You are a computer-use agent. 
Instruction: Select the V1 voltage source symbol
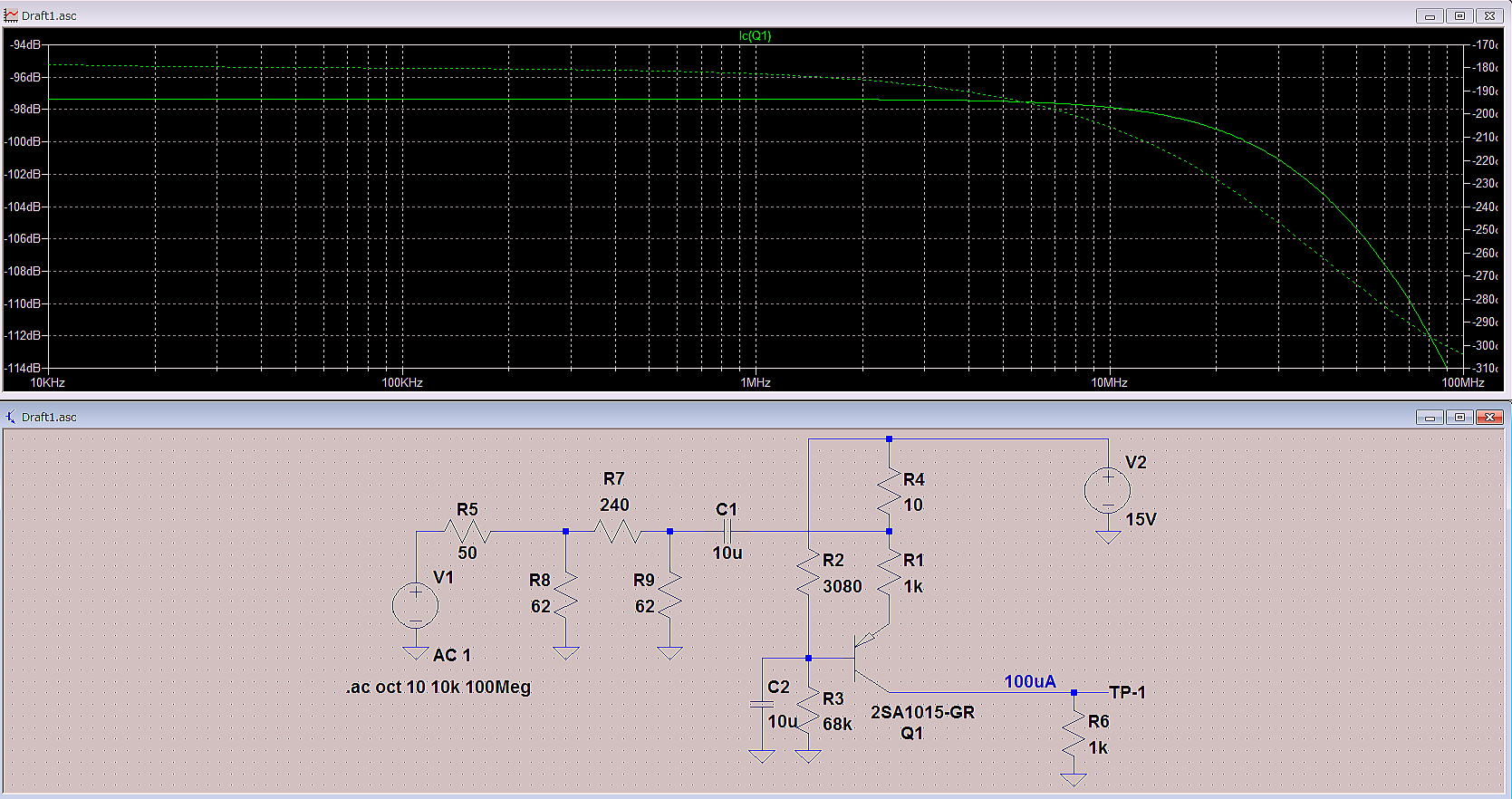[x=416, y=606]
